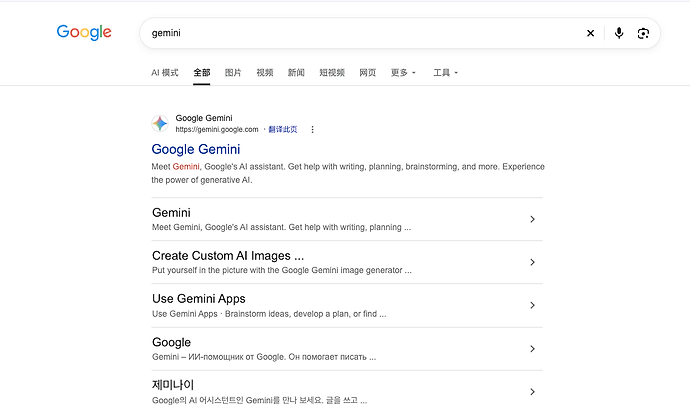Expand chevron on the Gemini sitelink row

click(x=532, y=219)
